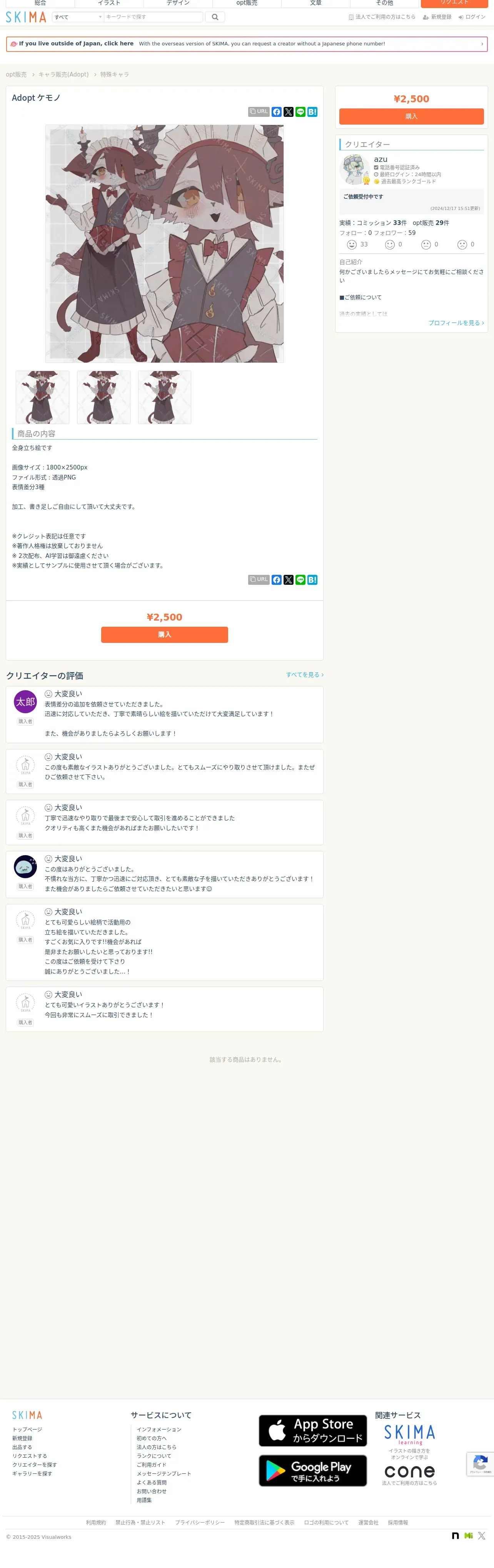Open the デザイン navigation tab

coord(178,3)
